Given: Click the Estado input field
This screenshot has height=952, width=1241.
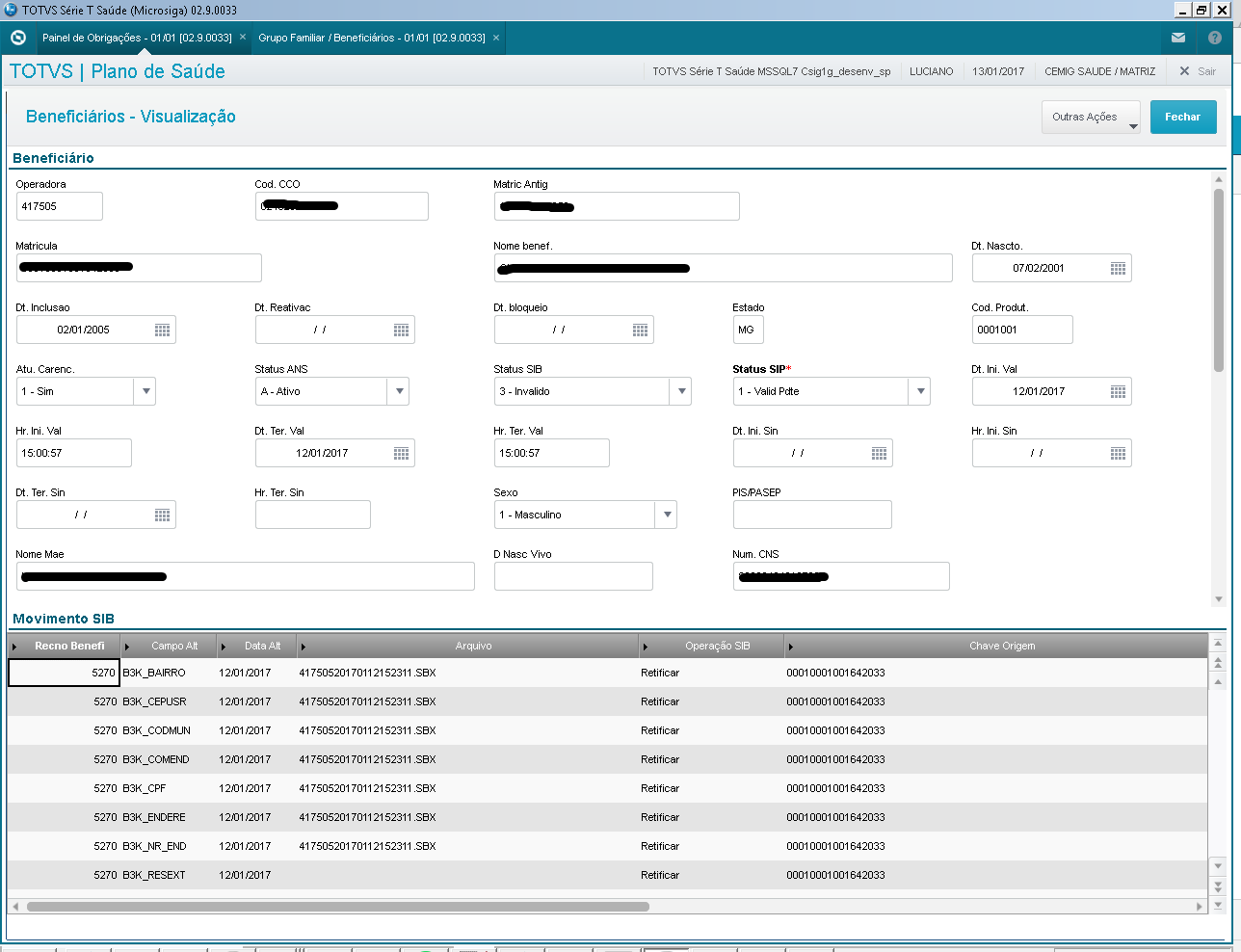Looking at the screenshot, I should point(749,330).
